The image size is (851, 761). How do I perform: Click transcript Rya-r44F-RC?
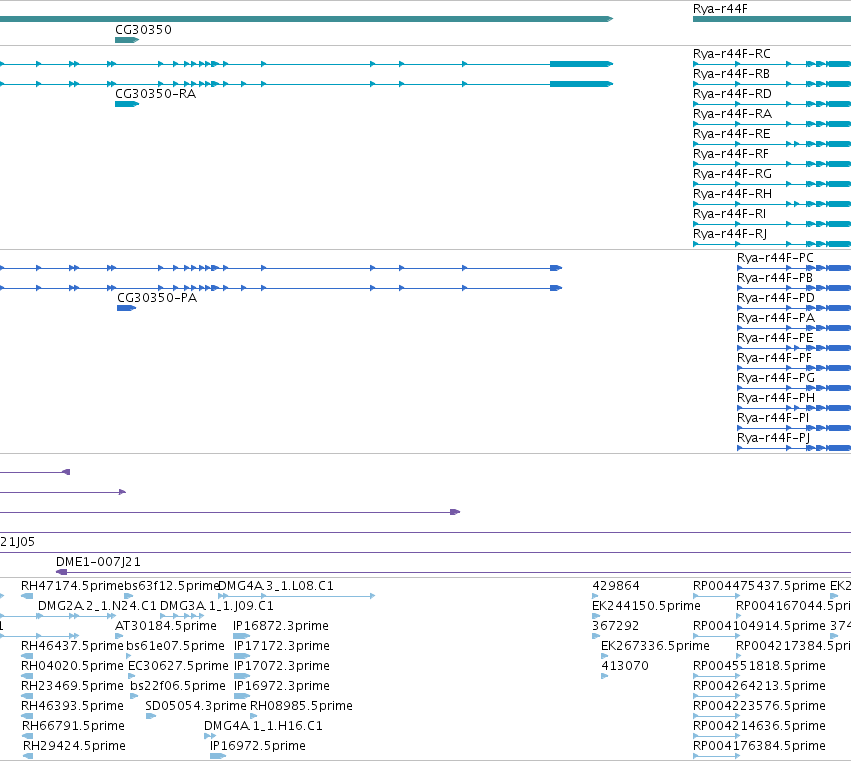coord(732,54)
